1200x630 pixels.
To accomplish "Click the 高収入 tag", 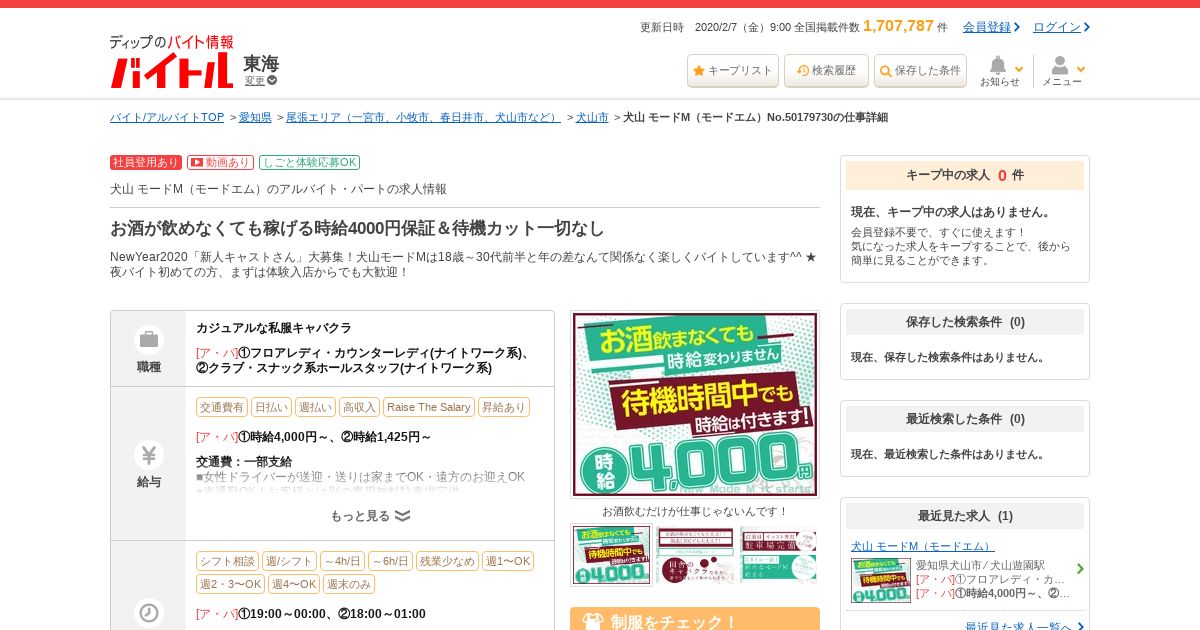I will [x=359, y=407].
